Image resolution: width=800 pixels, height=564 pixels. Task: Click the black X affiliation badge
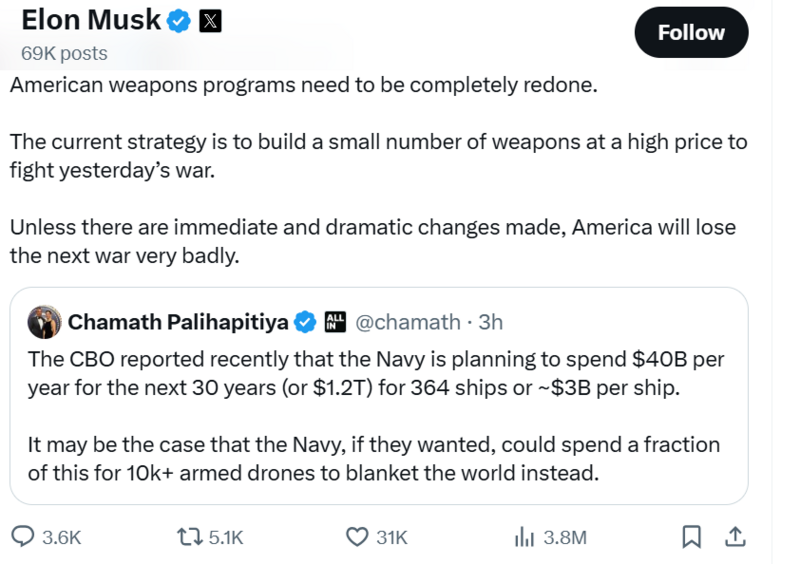tap(210, 20)
